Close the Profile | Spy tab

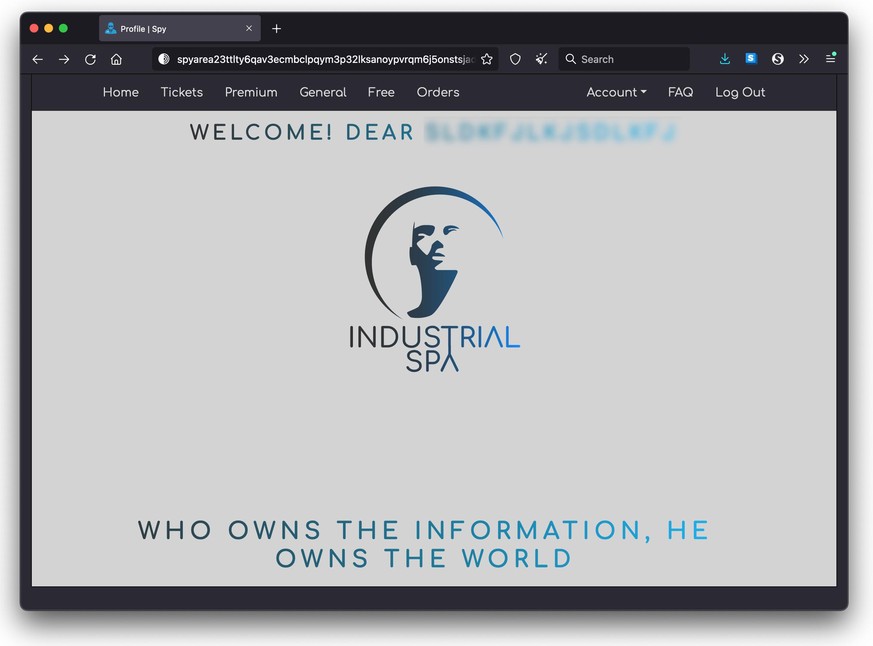coord(249,28)
